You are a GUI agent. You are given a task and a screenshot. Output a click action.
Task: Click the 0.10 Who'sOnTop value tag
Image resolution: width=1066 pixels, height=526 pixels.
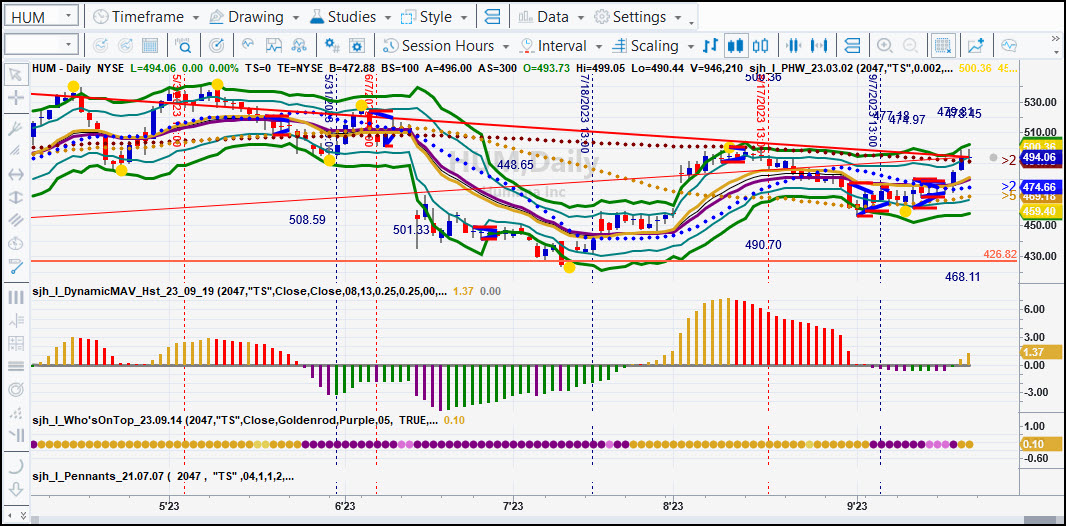point(1039,444)
